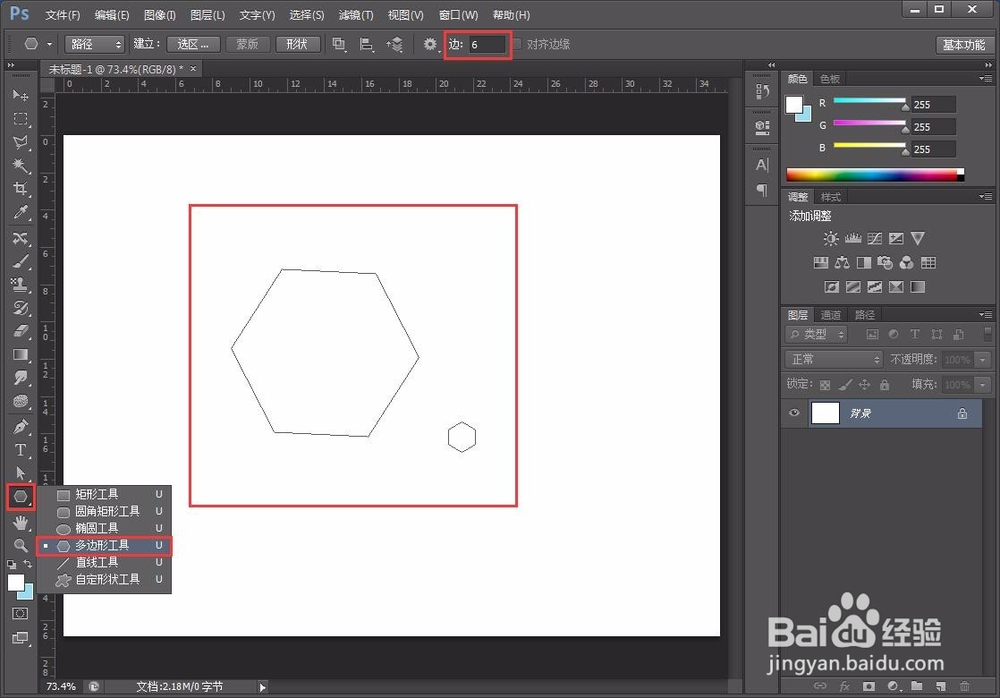Add Brightness/Contrast adjustment icon
The width and height of the screenshot is (1000, 698).
830,239
